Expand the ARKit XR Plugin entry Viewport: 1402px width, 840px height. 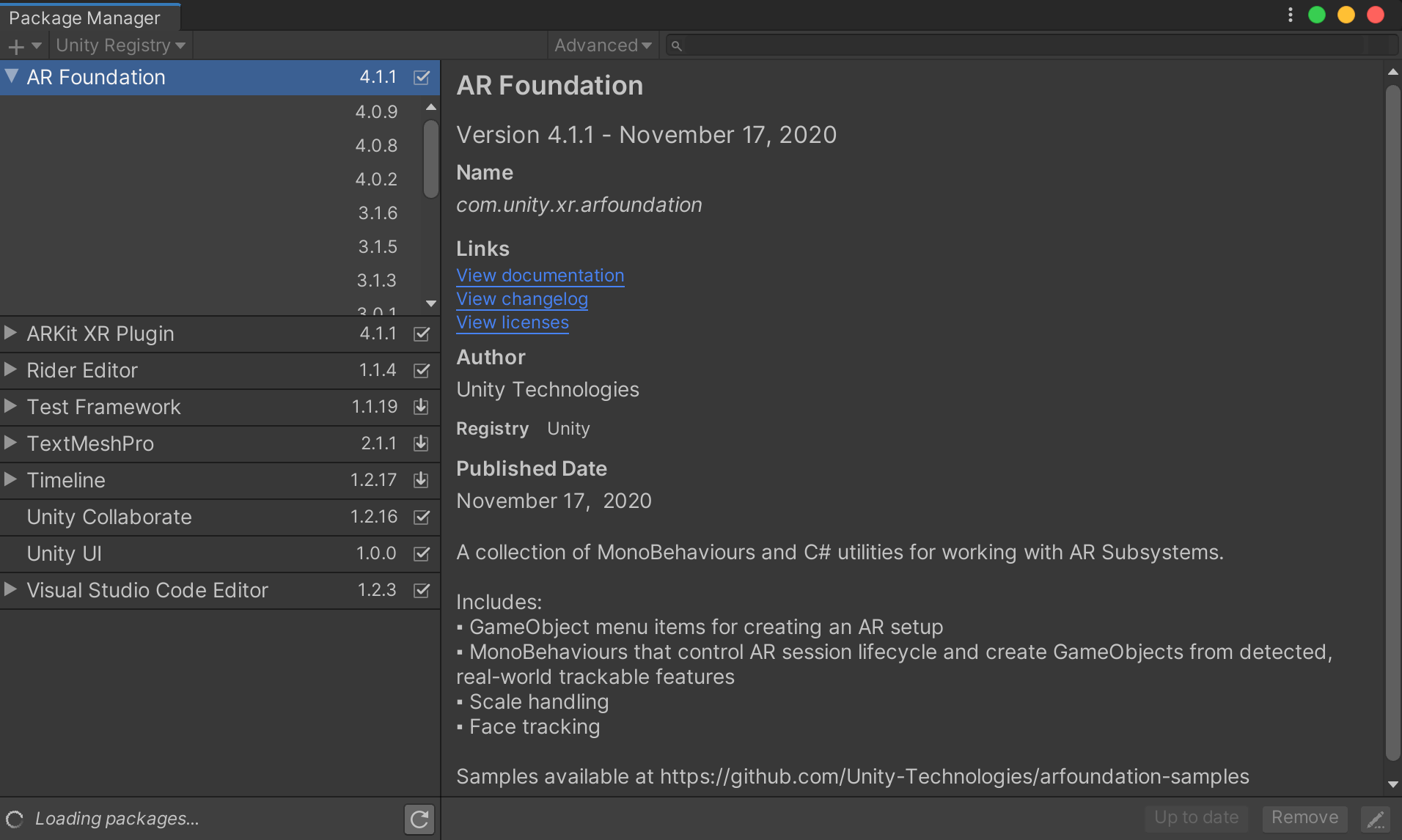tap(10, 333)
